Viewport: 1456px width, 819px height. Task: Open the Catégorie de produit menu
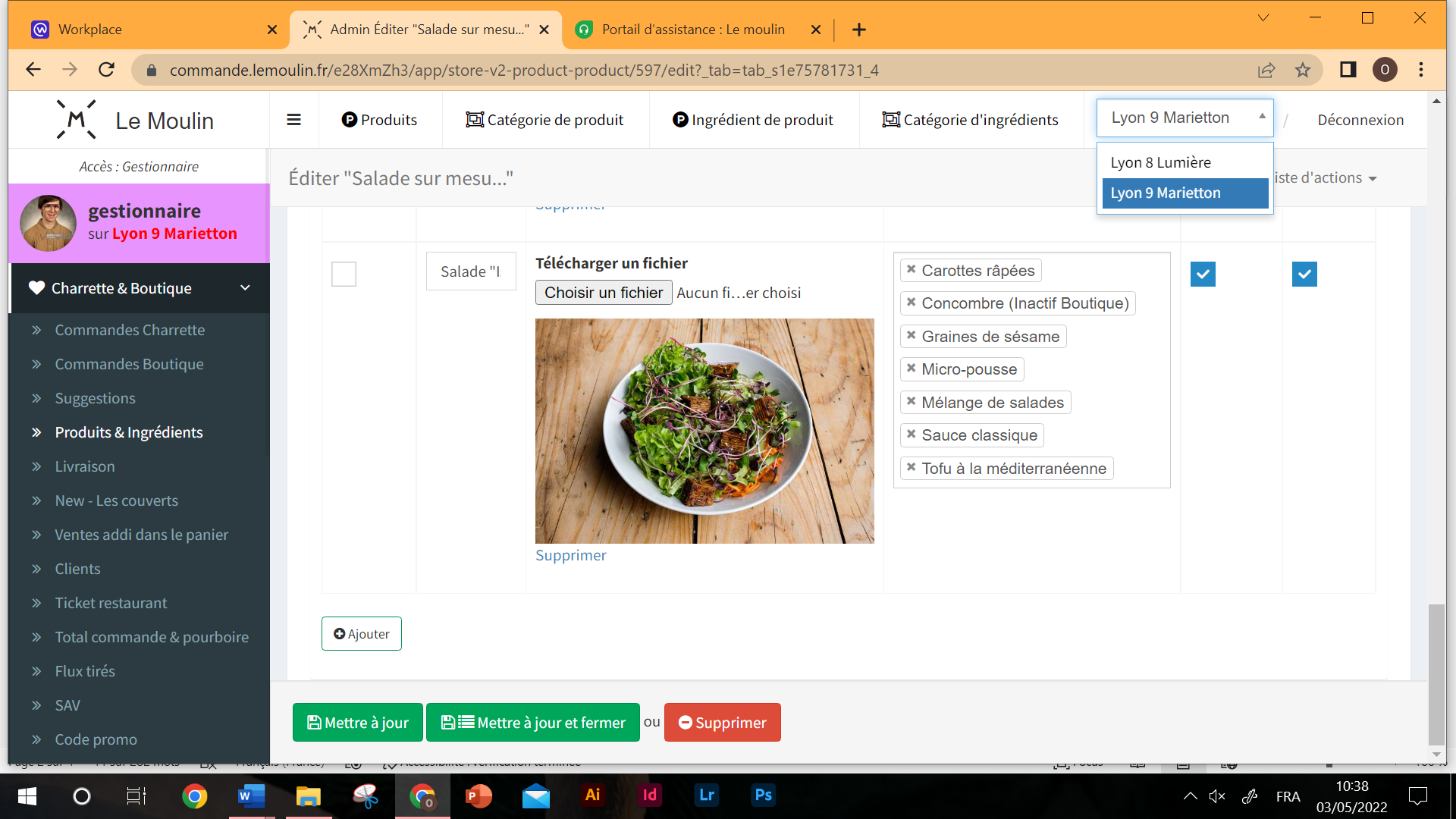tap(544, 120)
